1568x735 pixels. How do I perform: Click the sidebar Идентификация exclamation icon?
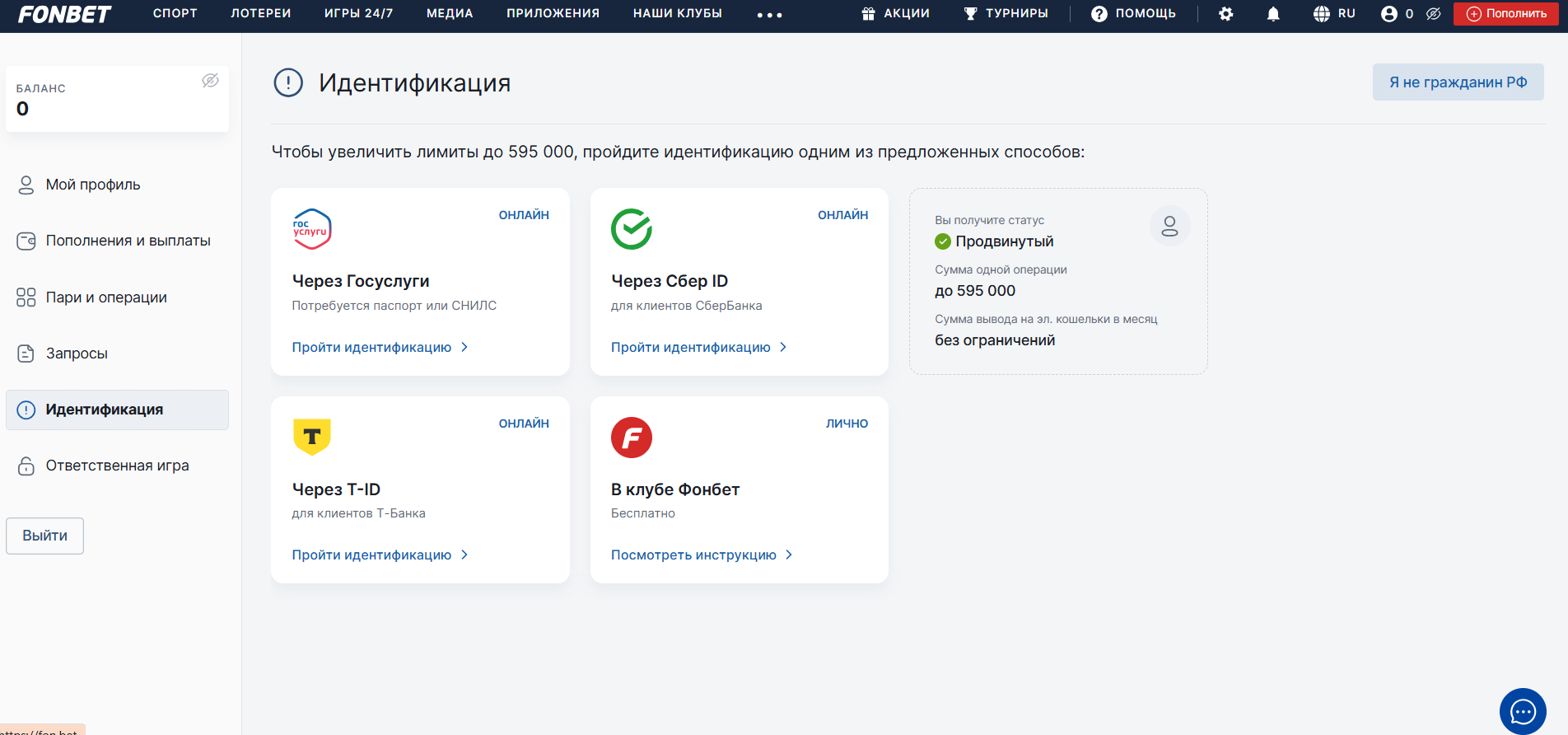26,410
